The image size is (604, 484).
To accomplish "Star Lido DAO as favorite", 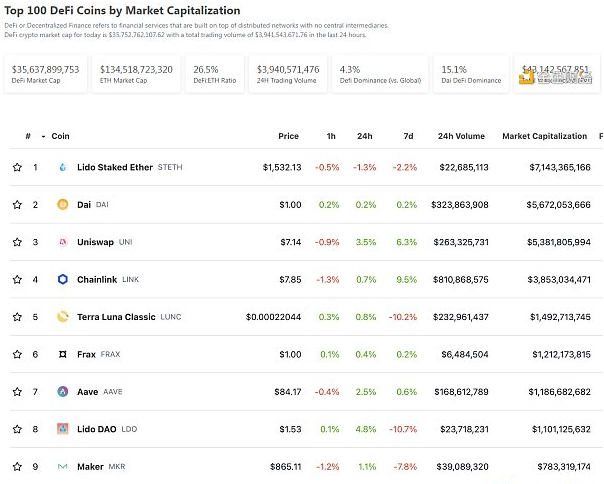I will (17, 429).
